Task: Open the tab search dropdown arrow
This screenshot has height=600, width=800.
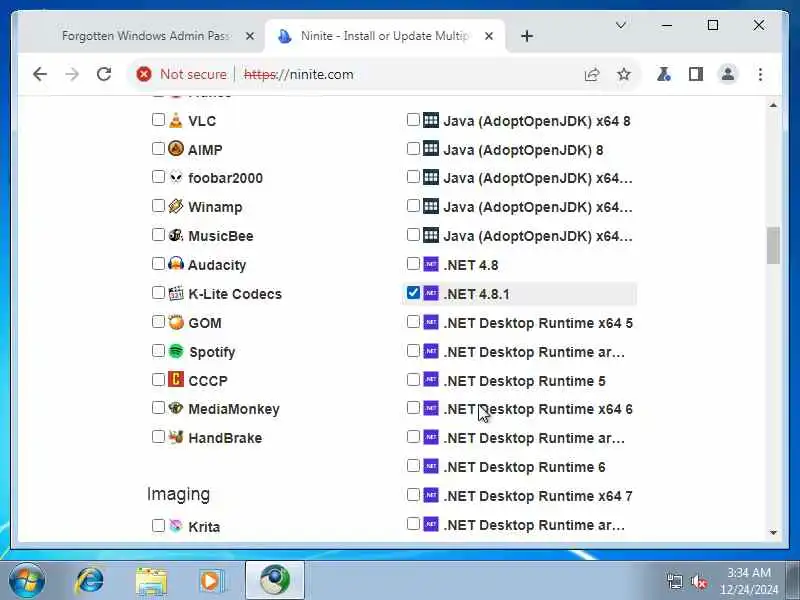Action: coord(621,25)
